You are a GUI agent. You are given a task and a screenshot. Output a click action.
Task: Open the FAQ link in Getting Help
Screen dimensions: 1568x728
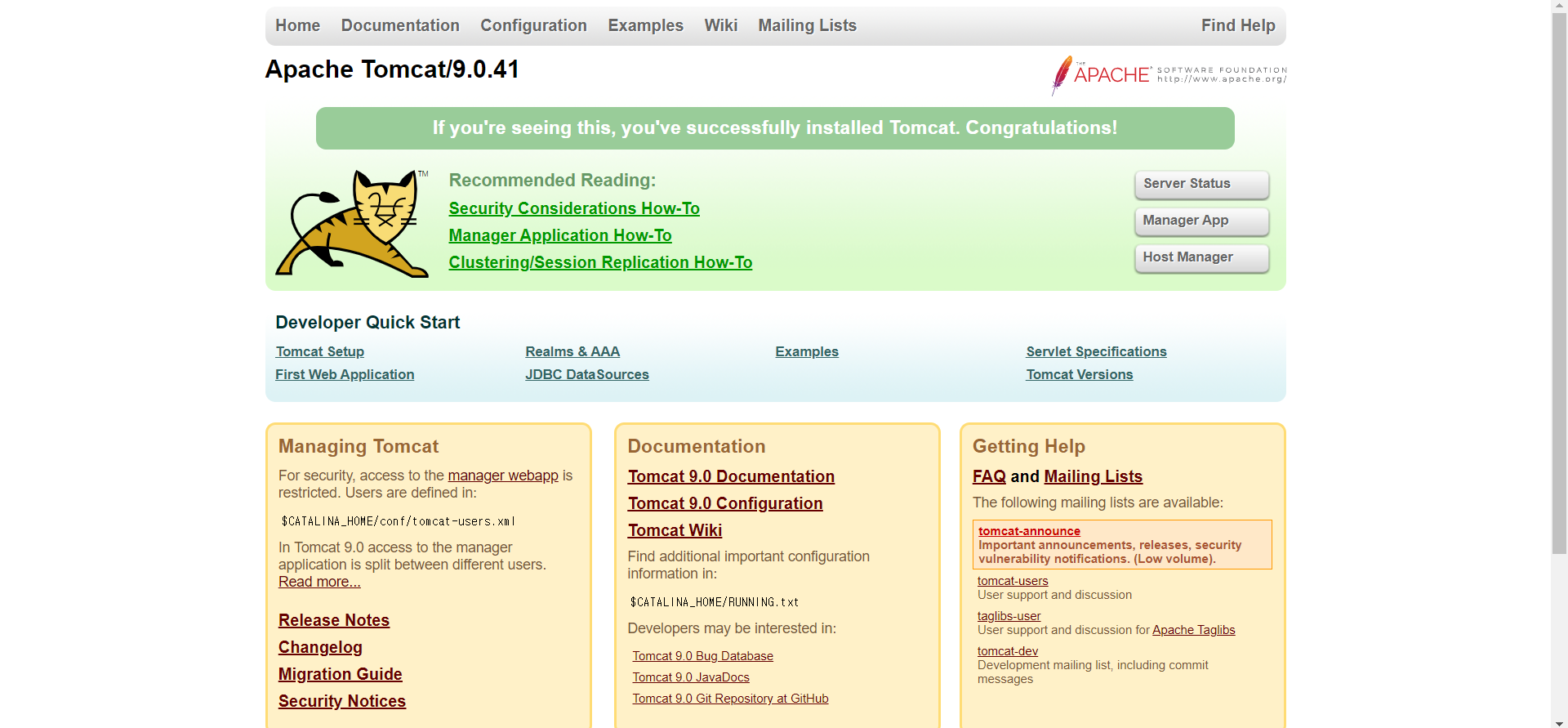tap(989, 476)
